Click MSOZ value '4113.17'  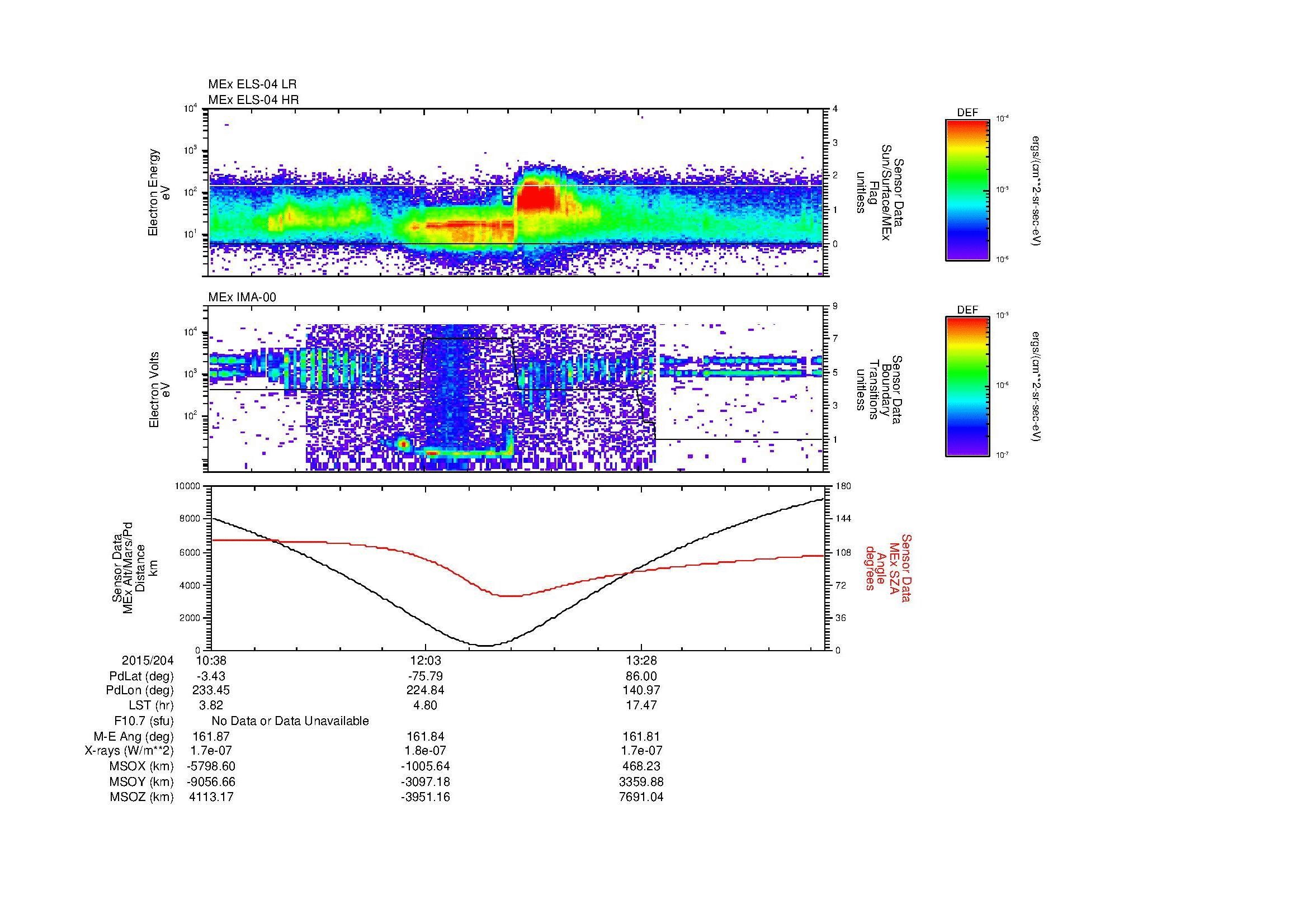tap(211, 797)
